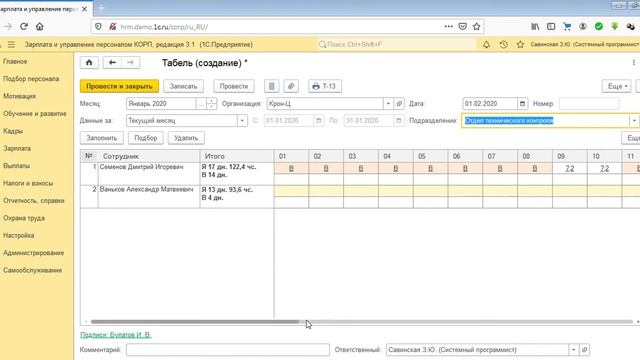Open Налоги и взносы section

(x=28, y=183)
